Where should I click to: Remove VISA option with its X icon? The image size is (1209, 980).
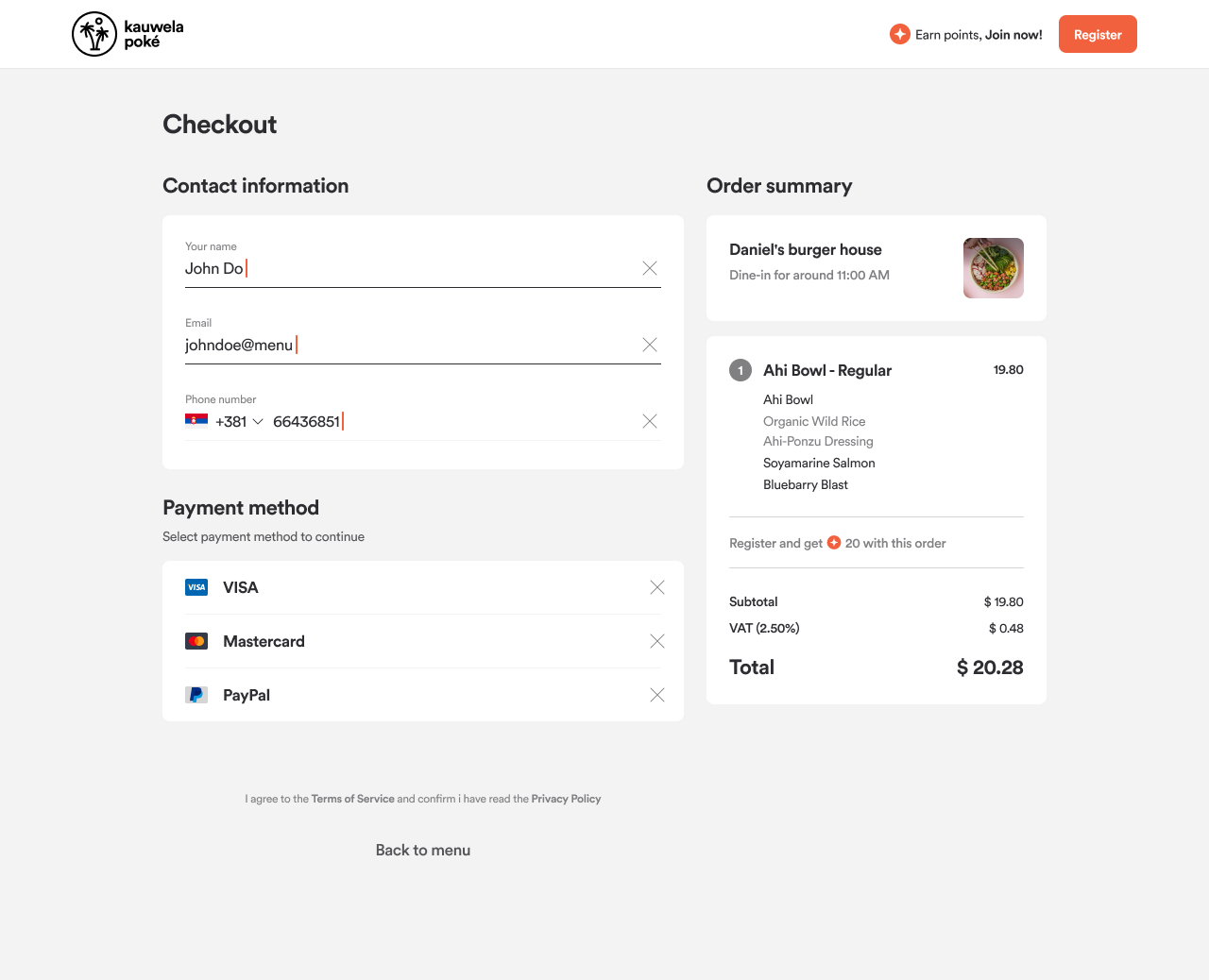(x=657, y=587)
